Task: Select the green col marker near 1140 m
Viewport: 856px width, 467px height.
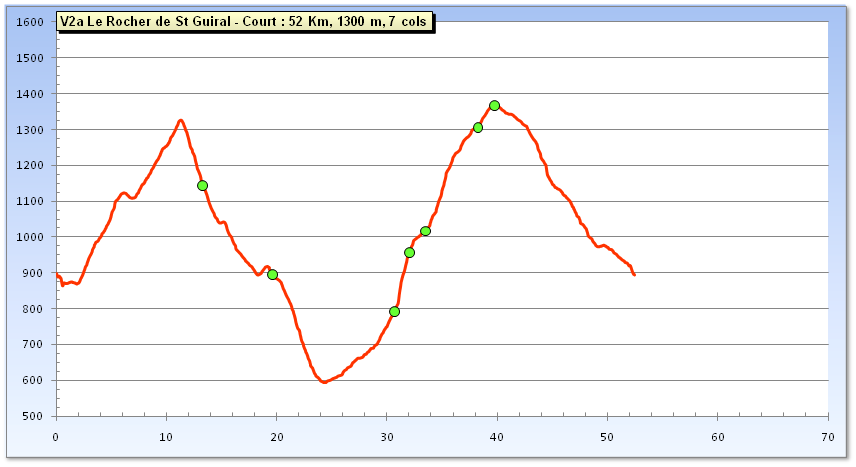Action: coord(202,186)
